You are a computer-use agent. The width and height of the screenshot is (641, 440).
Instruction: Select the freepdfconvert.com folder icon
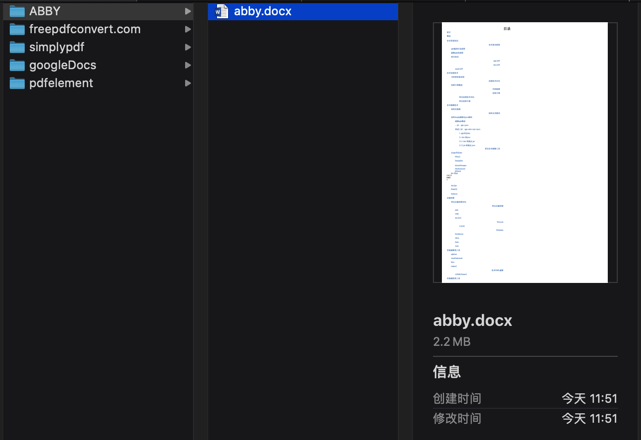[x=17, y=29]
